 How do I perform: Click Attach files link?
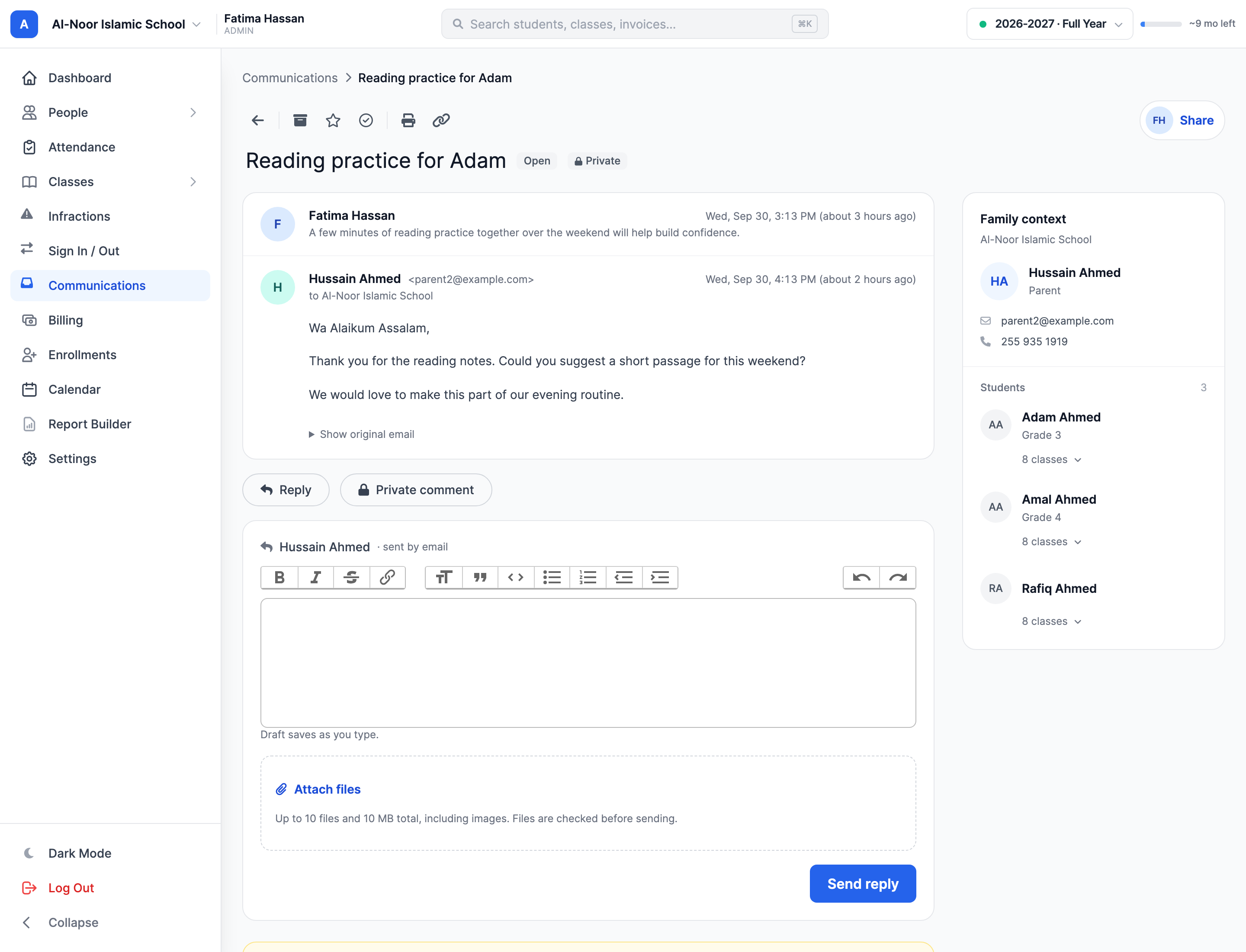[x=318, y=789]
